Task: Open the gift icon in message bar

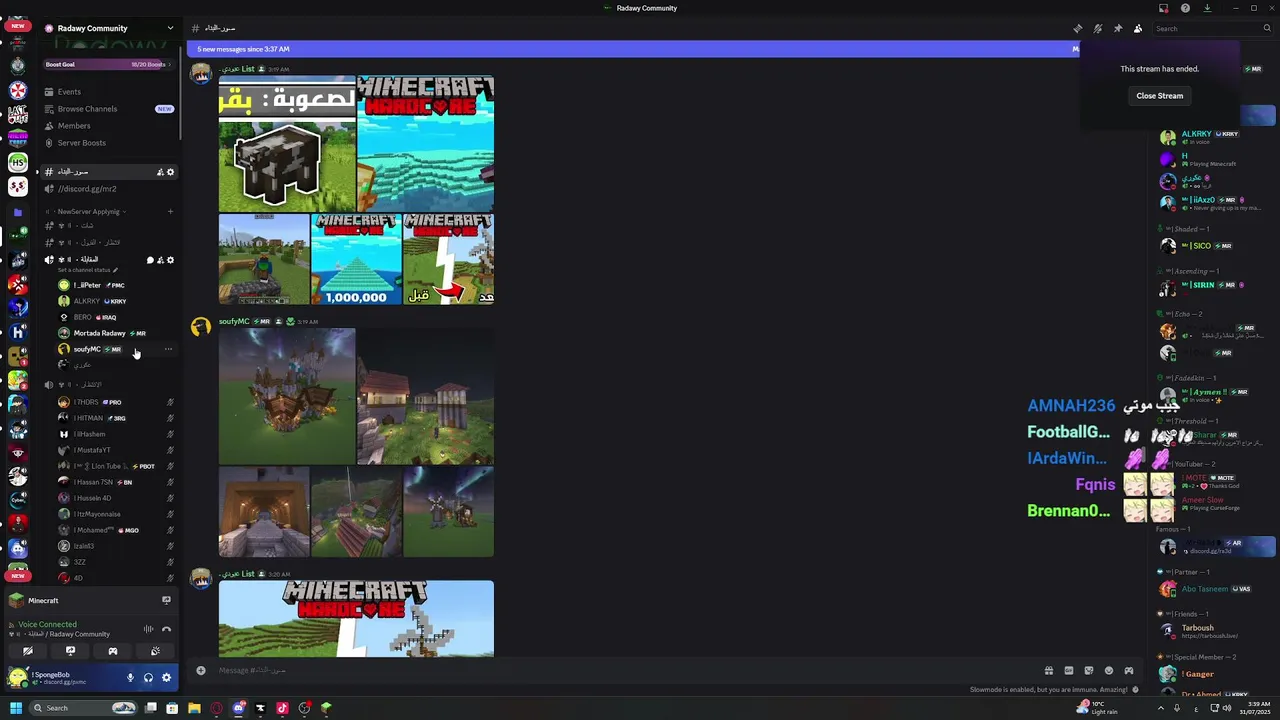Action: click(1048, 671)
